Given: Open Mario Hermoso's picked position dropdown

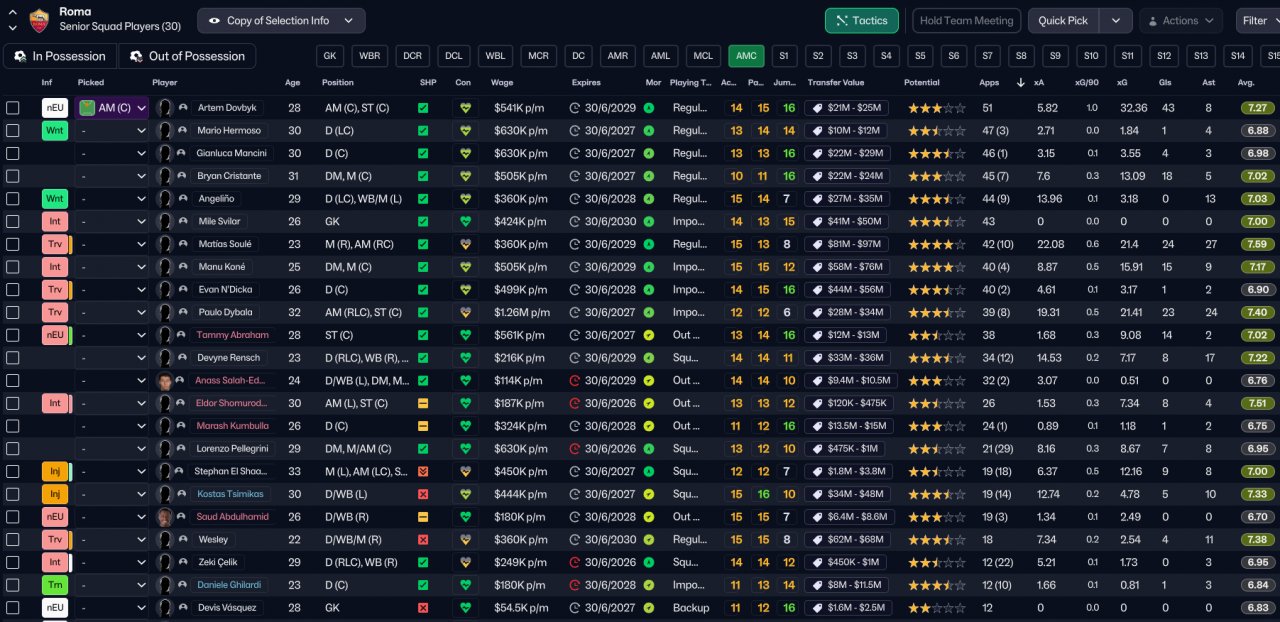Looking at the screenshot, I should point(112,130).
